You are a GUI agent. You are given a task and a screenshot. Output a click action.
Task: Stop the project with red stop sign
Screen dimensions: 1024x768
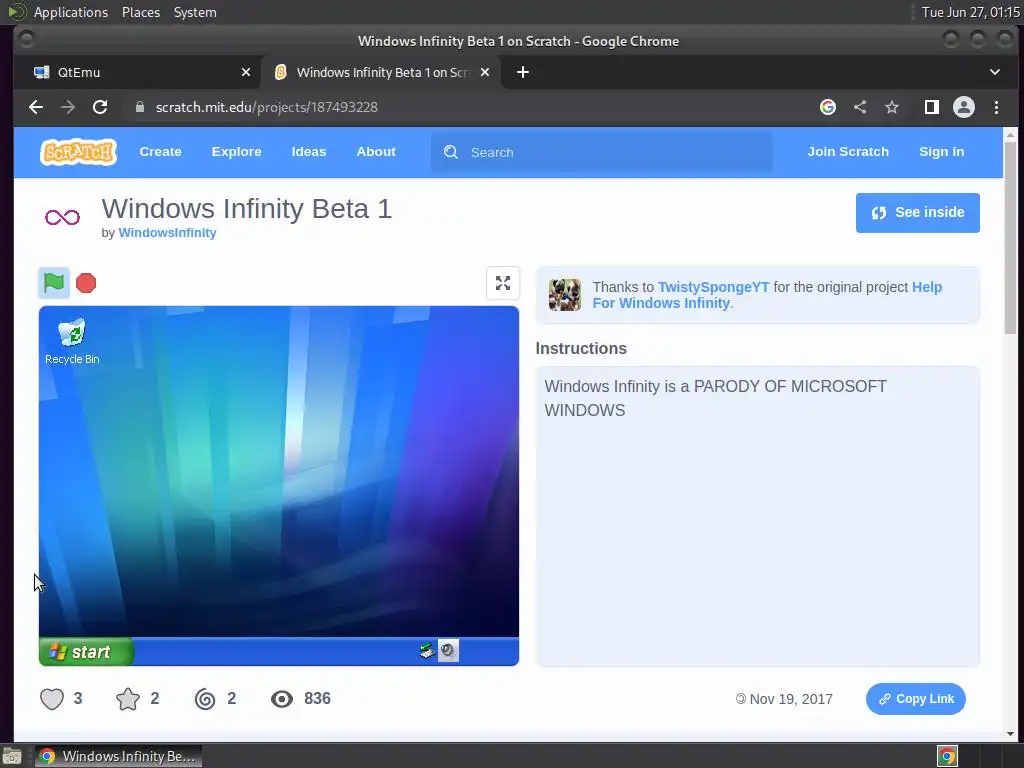[x=86, y=283]
